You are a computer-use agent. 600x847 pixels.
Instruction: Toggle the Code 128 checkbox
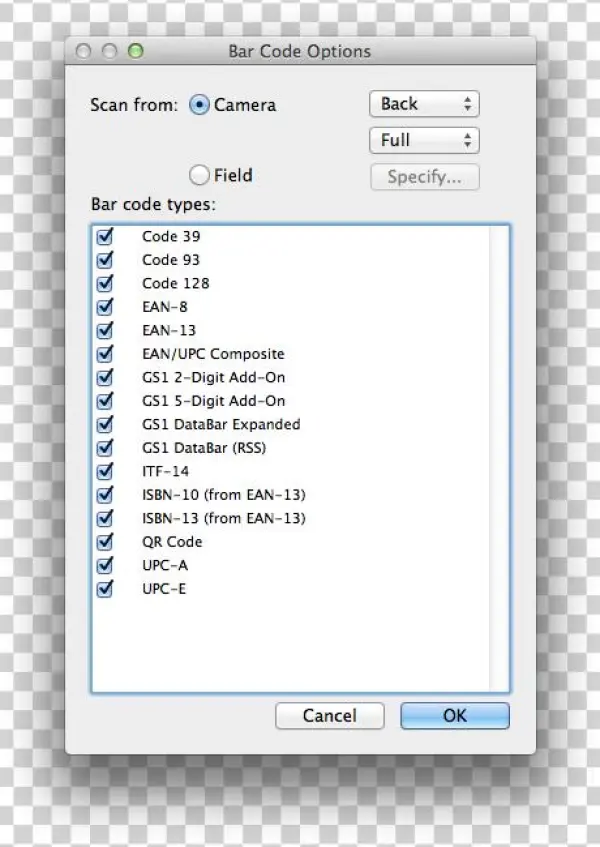click(105, 283)
